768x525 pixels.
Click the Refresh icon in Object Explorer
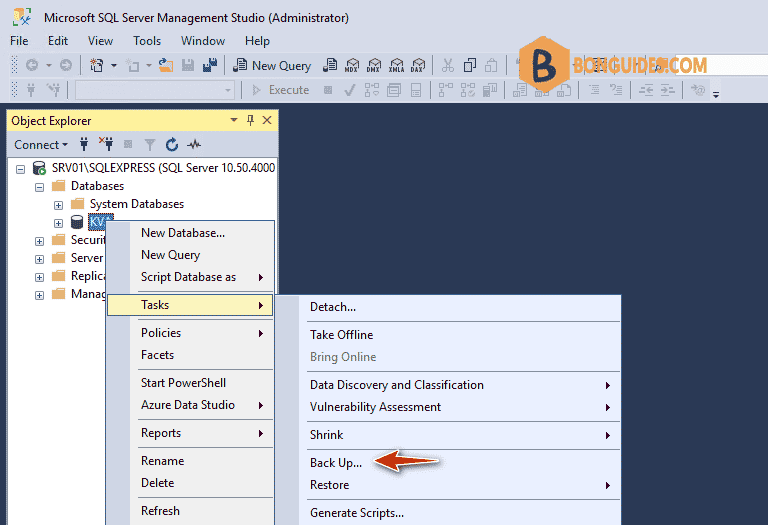(x=171, y=144)
